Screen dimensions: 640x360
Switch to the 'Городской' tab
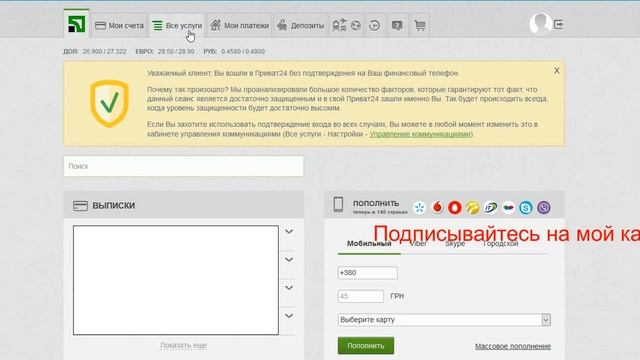[x=500, y=244]
